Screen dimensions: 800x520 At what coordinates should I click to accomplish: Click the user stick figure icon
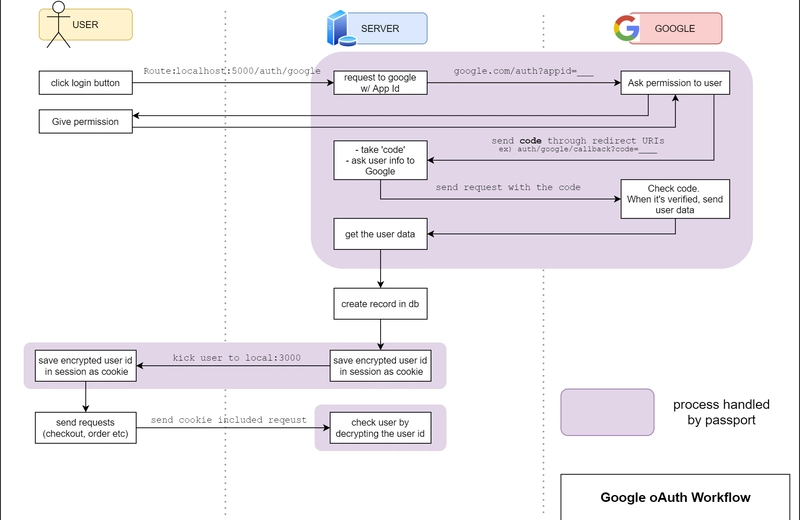(58, 24)
